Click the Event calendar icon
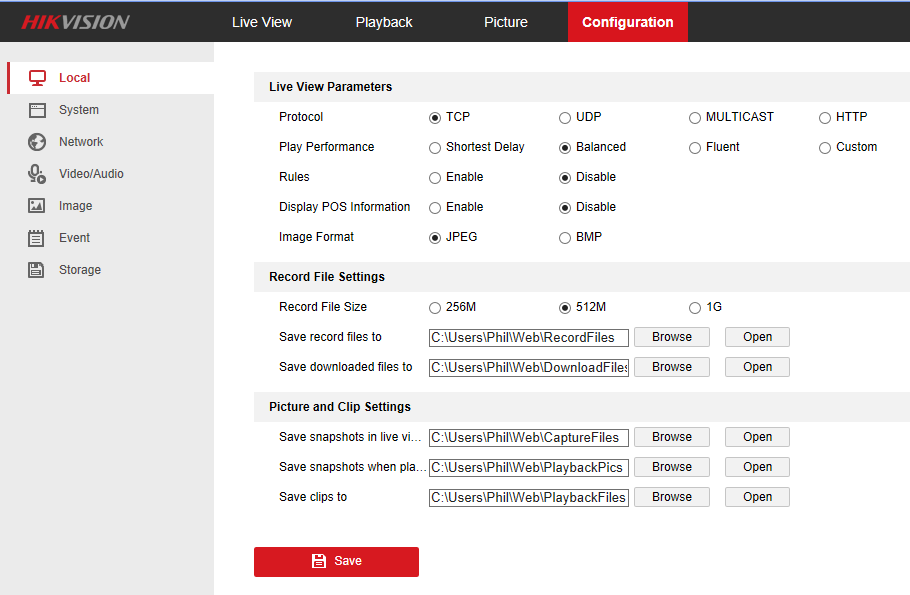The height and width of the screenshot is (595, 910). click(37, 238)
